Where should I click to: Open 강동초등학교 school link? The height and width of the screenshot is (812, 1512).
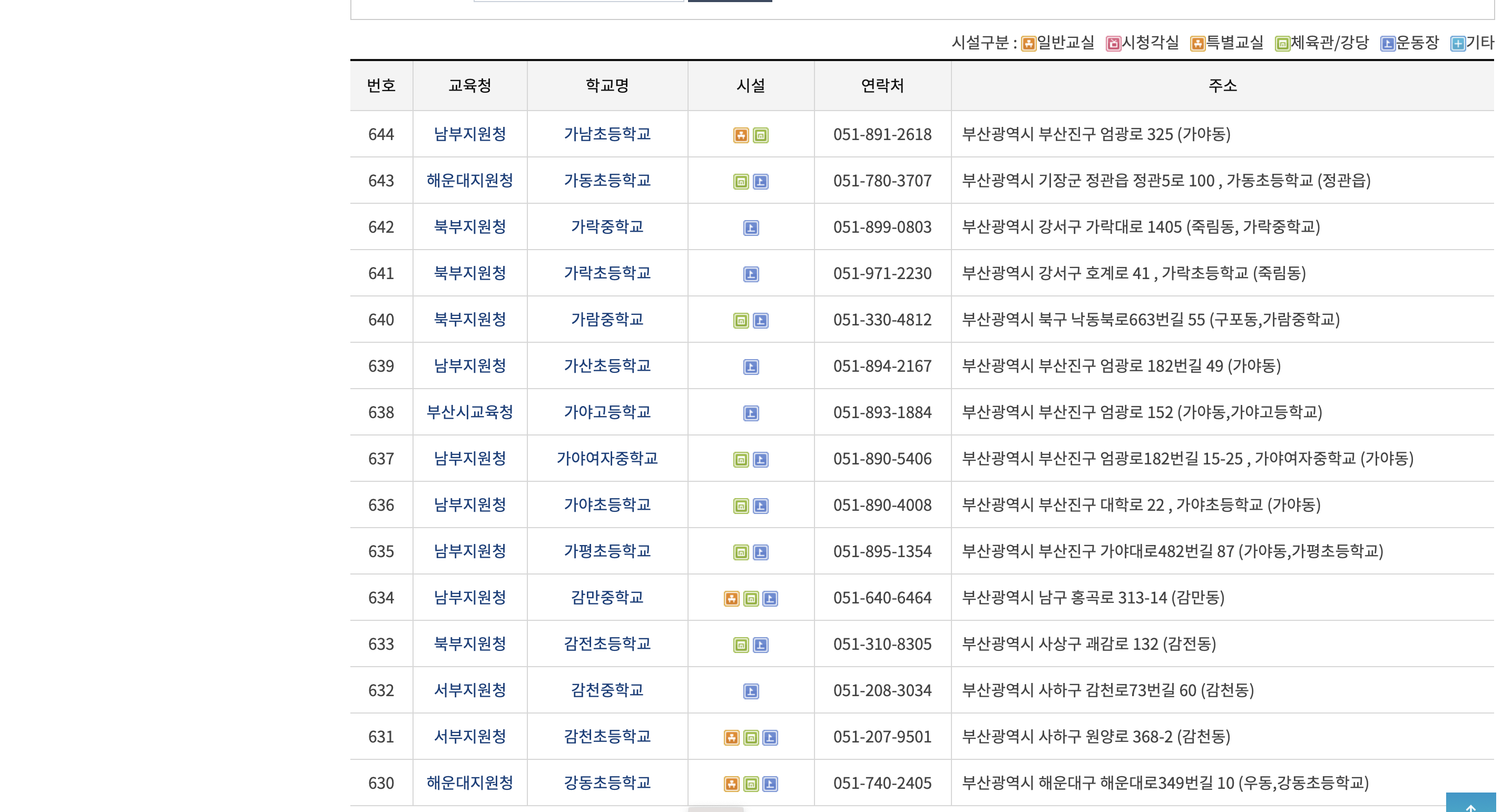click(607, 783)
